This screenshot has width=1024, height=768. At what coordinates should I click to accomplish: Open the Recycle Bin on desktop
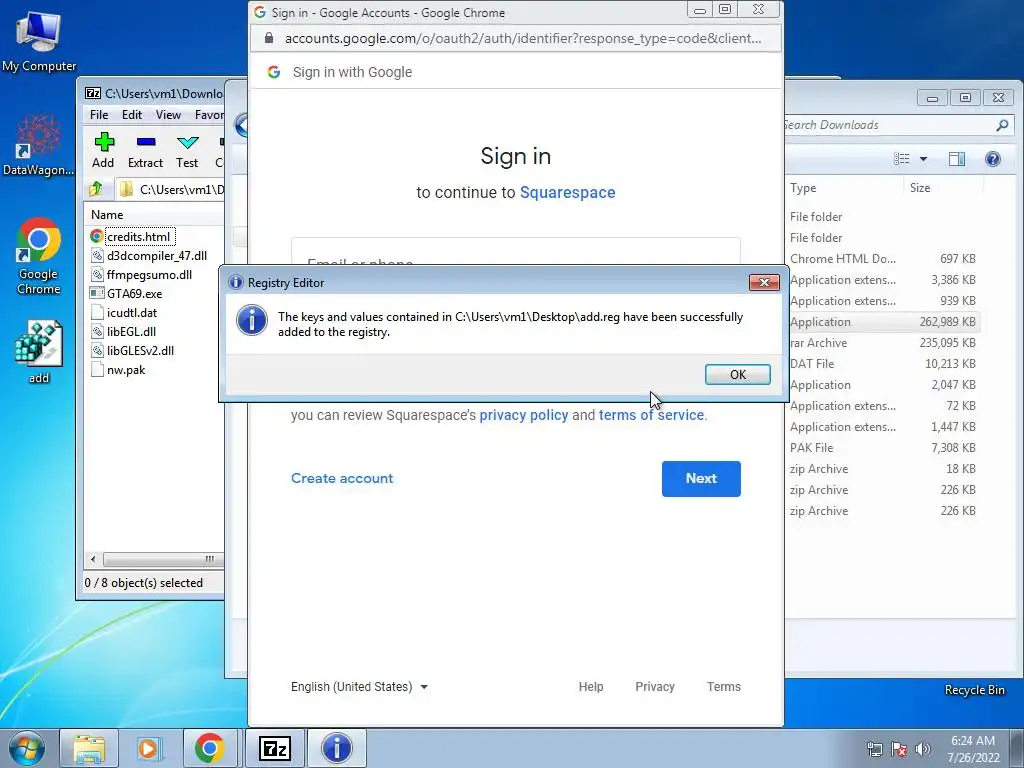tap(974, 690)
